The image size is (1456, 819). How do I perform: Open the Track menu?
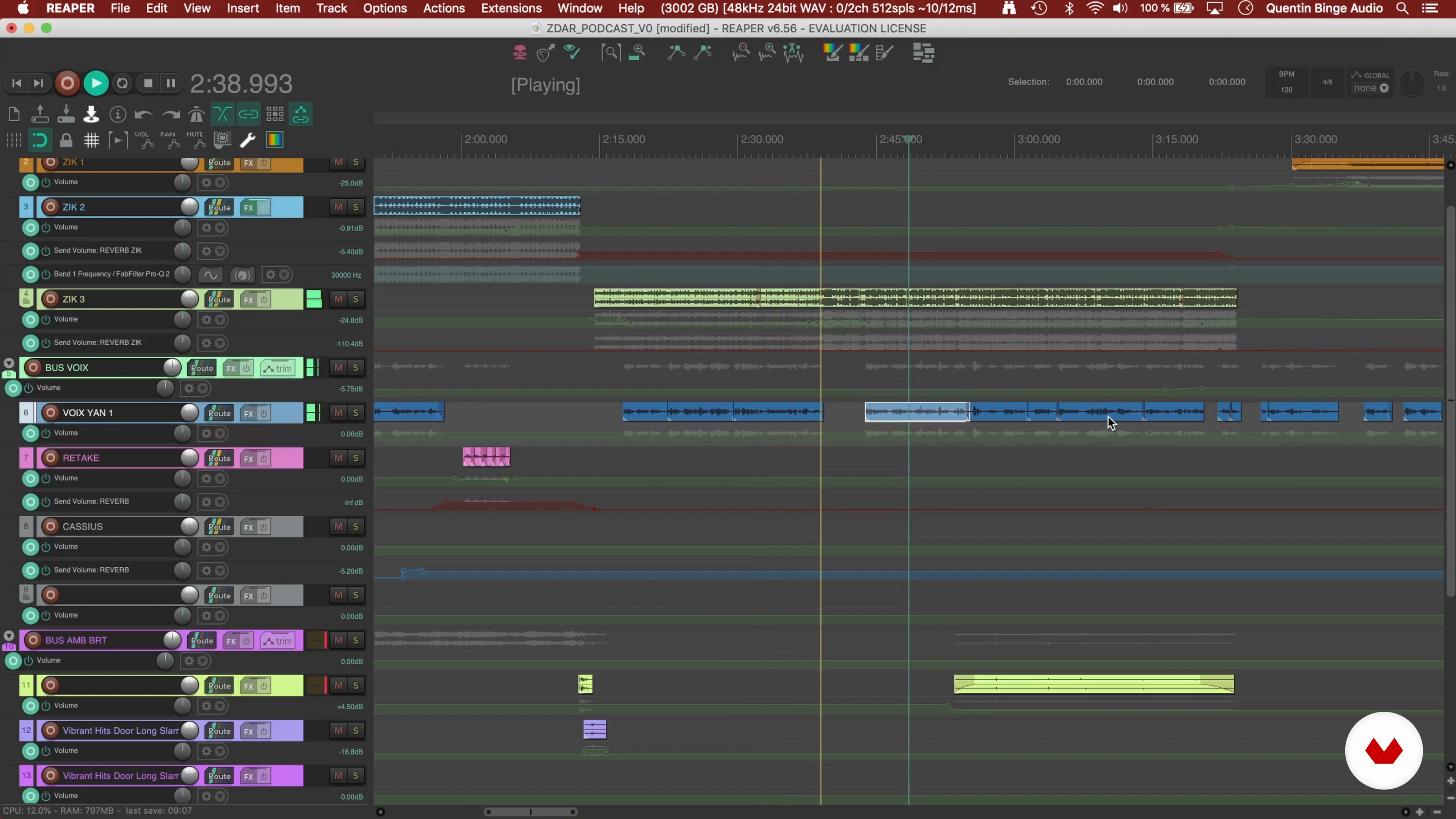331,8
